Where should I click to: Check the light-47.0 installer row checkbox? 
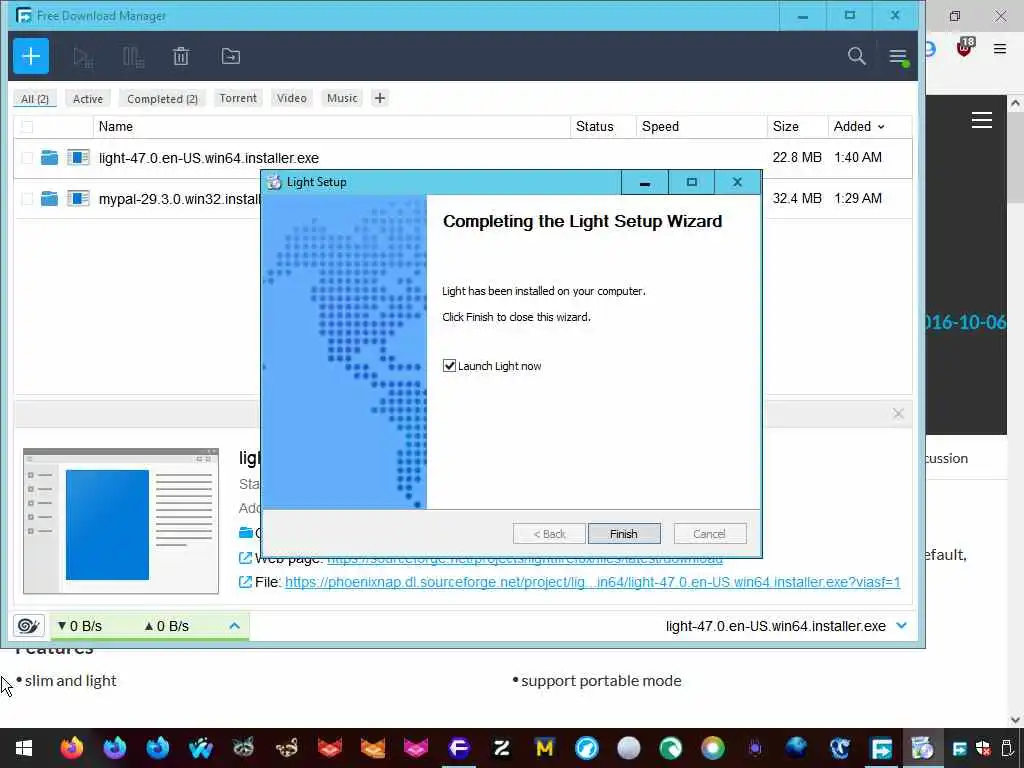[x=27, y=157]
